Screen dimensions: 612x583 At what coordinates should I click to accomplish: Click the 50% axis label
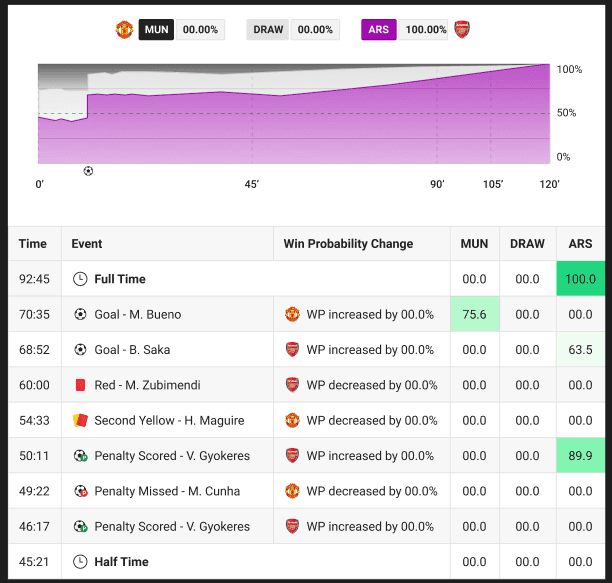[566, 113]
